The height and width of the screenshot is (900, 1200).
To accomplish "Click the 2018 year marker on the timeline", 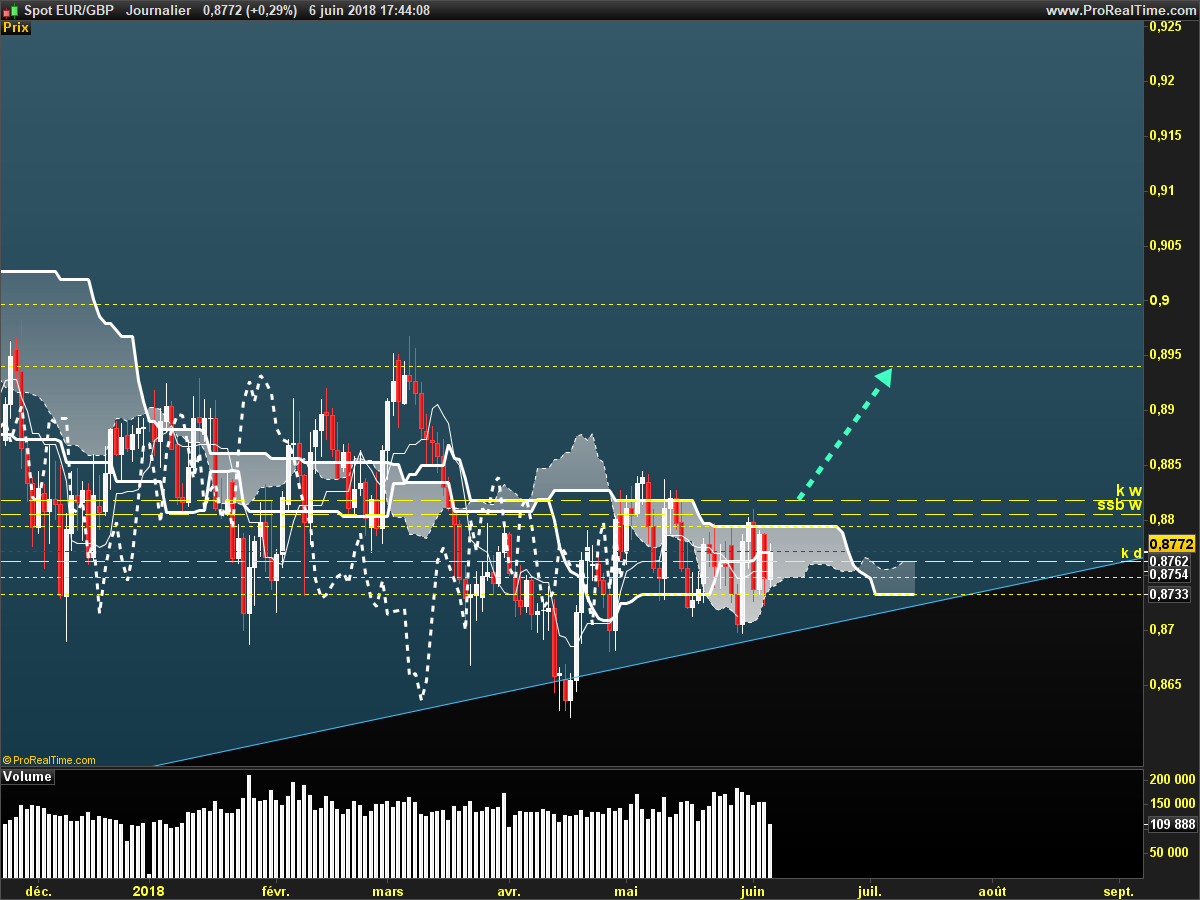I will click(148, 890).
